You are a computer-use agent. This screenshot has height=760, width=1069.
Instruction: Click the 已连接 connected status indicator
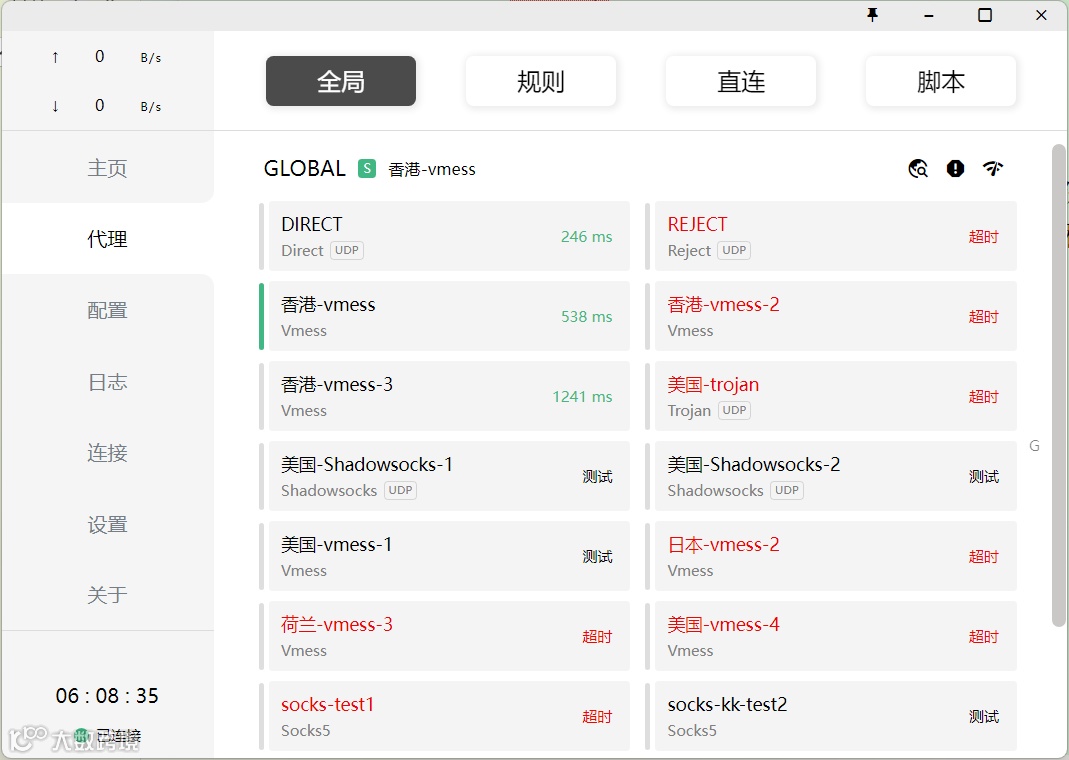(x=108, y=735)
